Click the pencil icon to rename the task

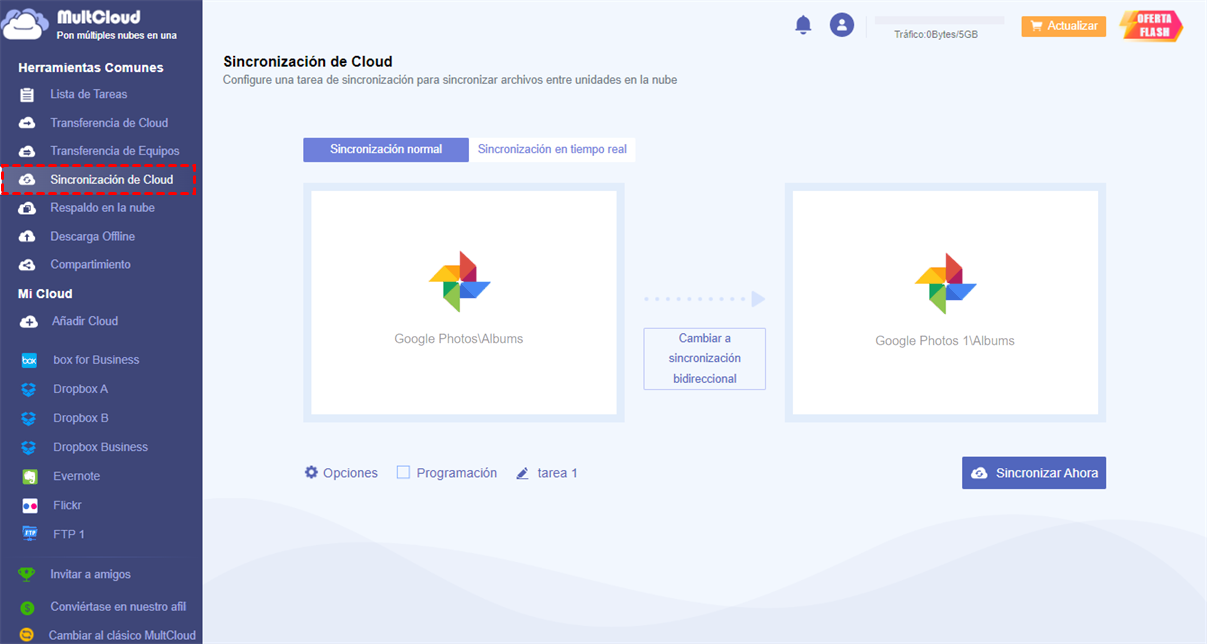[x=522, y=473]
